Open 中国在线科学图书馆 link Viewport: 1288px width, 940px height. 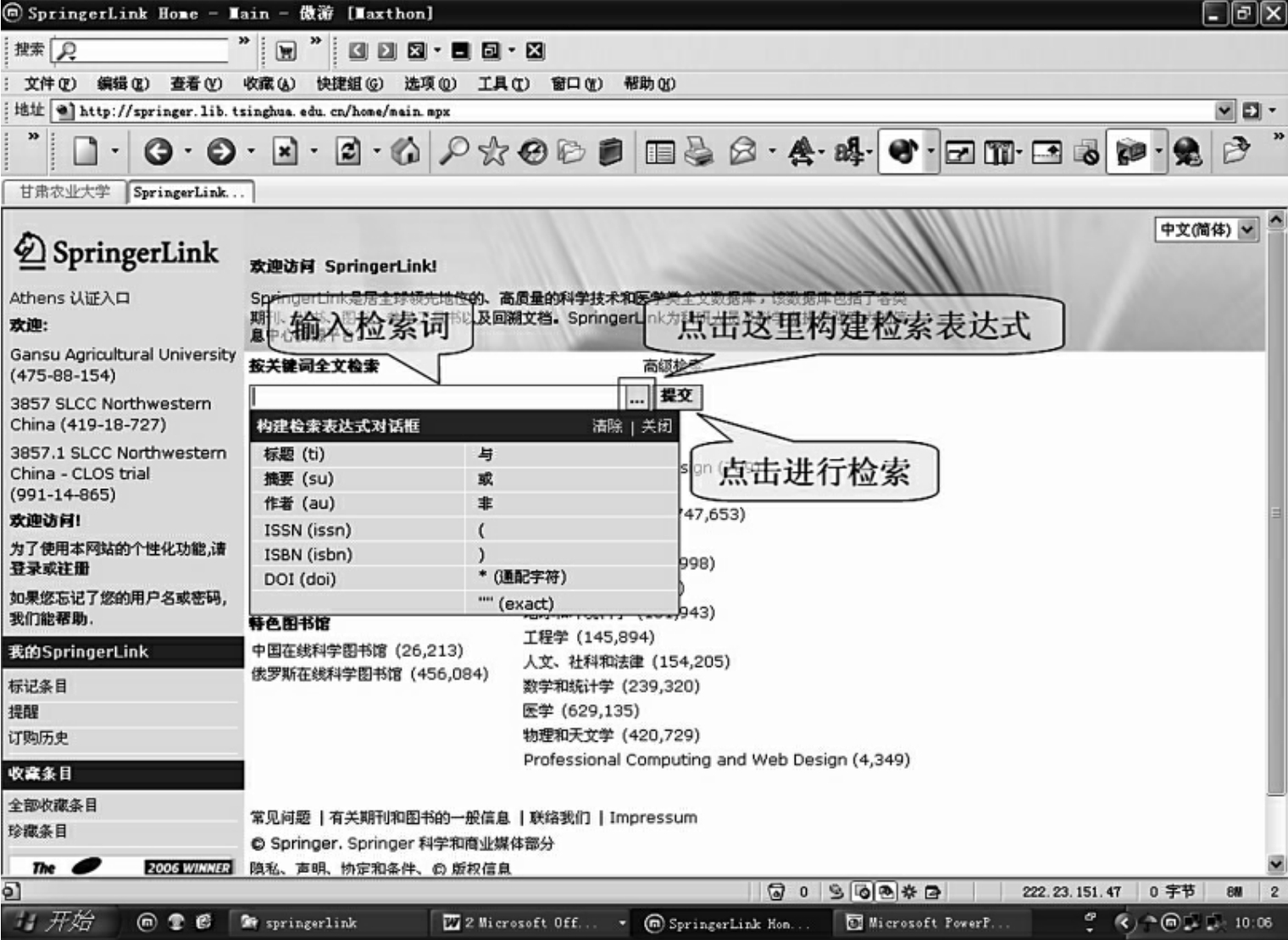point(358,650)
